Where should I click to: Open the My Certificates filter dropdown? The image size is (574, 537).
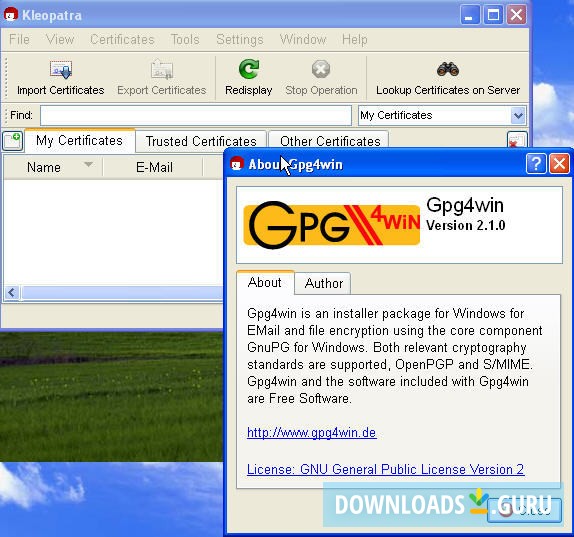[x=518, y=115]
